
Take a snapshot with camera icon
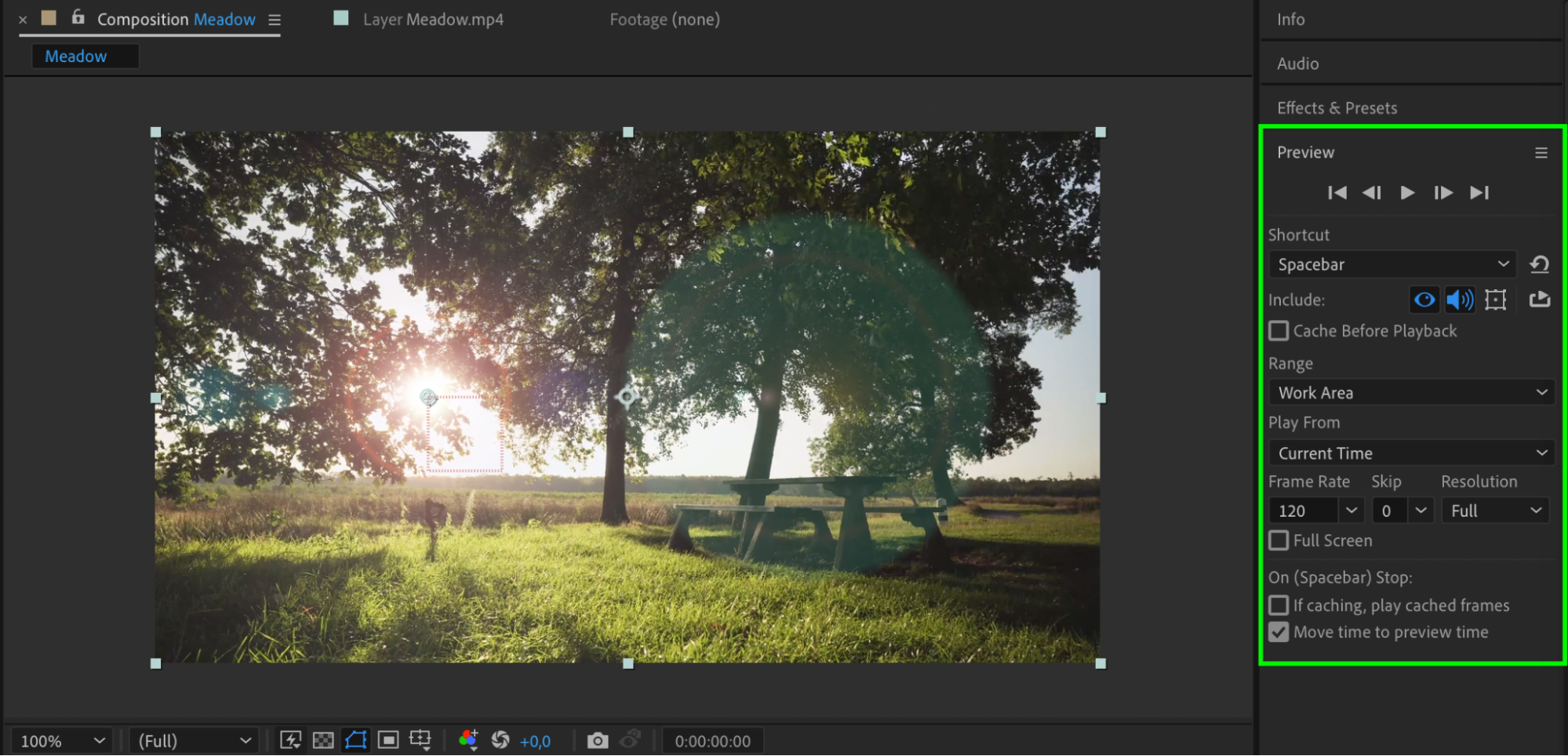point(597,740)
